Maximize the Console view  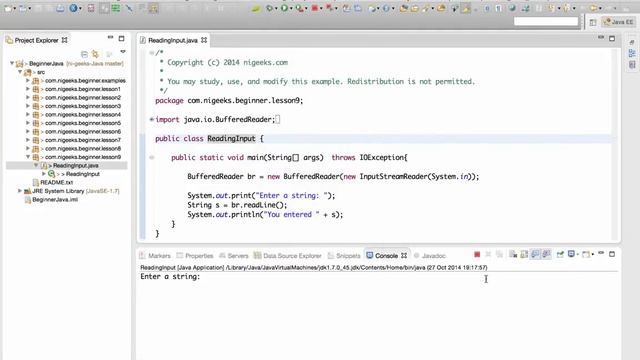pyautogui.click(x=612, y=254)
